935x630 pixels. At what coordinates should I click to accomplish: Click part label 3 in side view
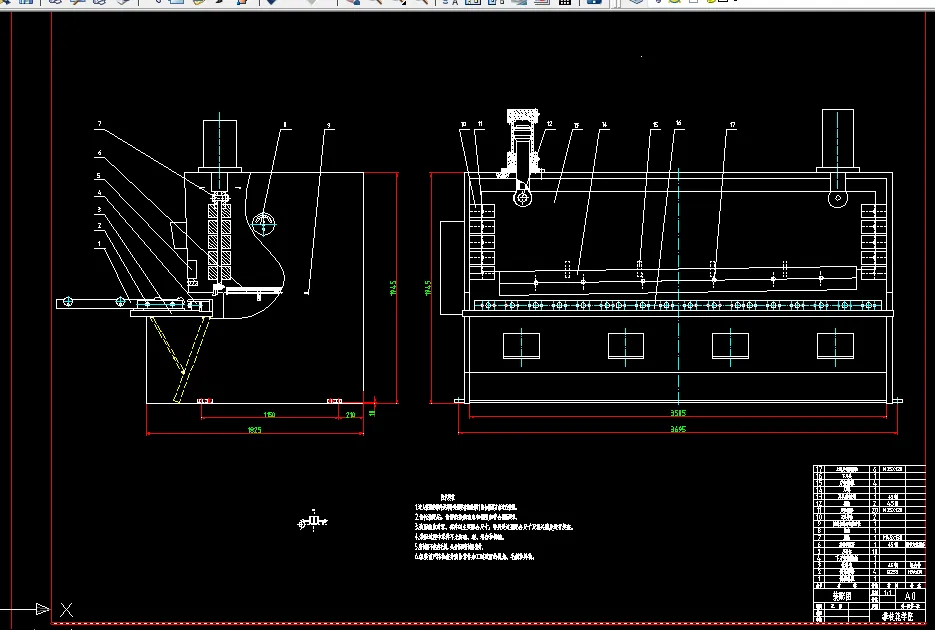click(x=99, y=210)
